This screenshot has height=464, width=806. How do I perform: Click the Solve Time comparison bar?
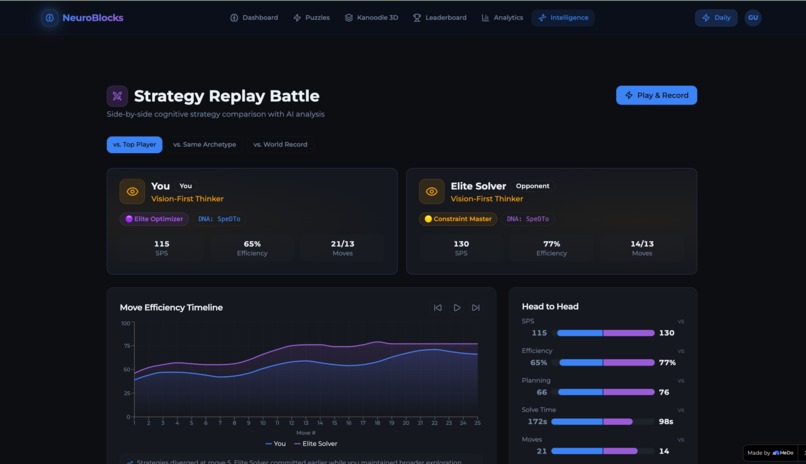pyautogui.click(x=603, y=422)
